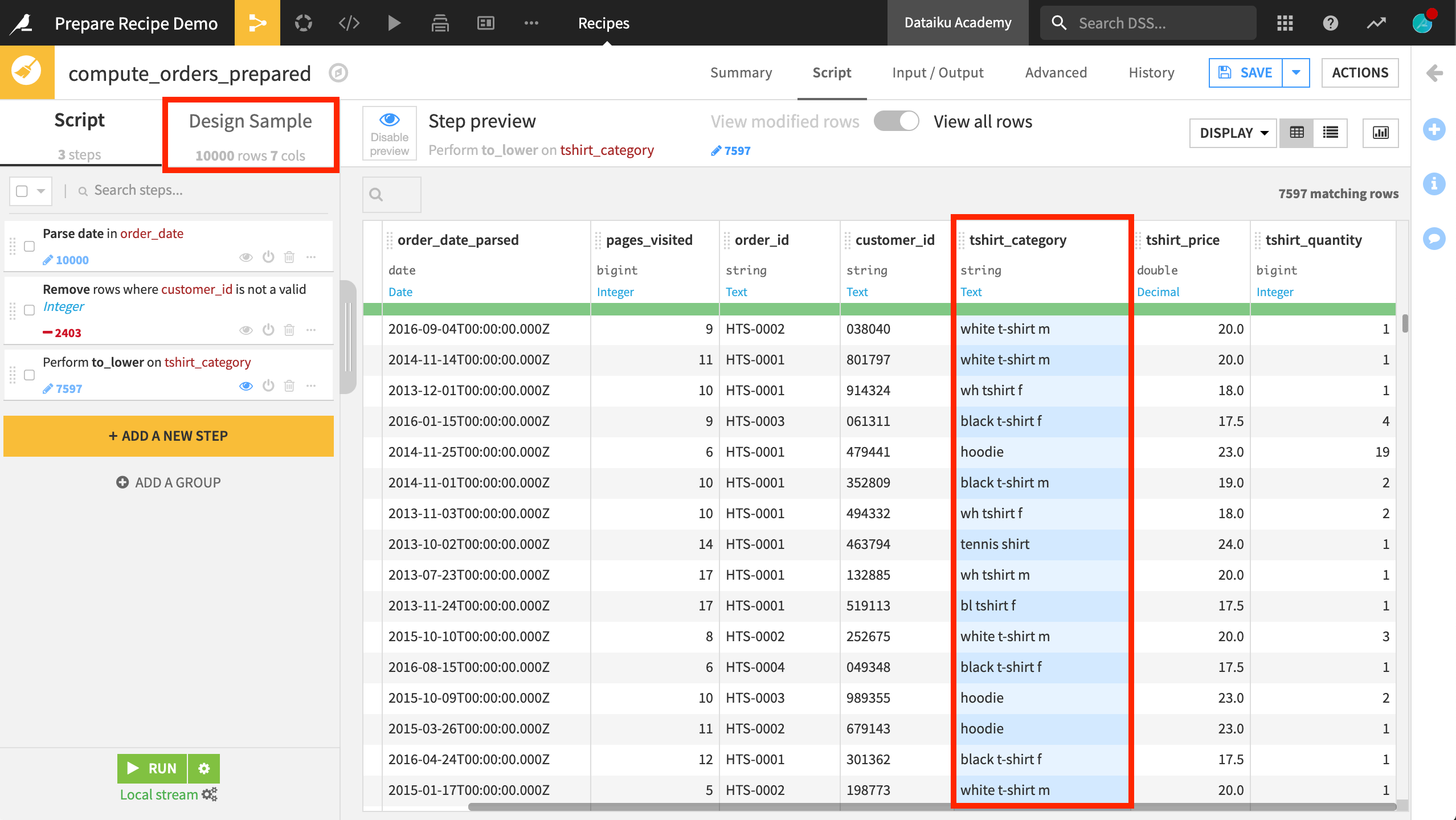Disable the Remove rows step power toggle
1456x820 pixels.
(x=268, y=330)
